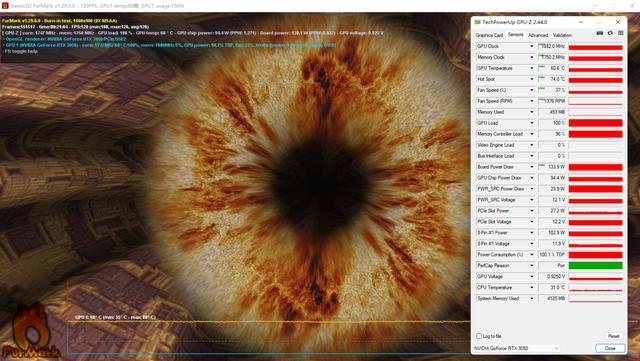
Task: Open the 8-Pin #1 Voltage dropdown
Action: pyautogui.click(x=531, y=244)
